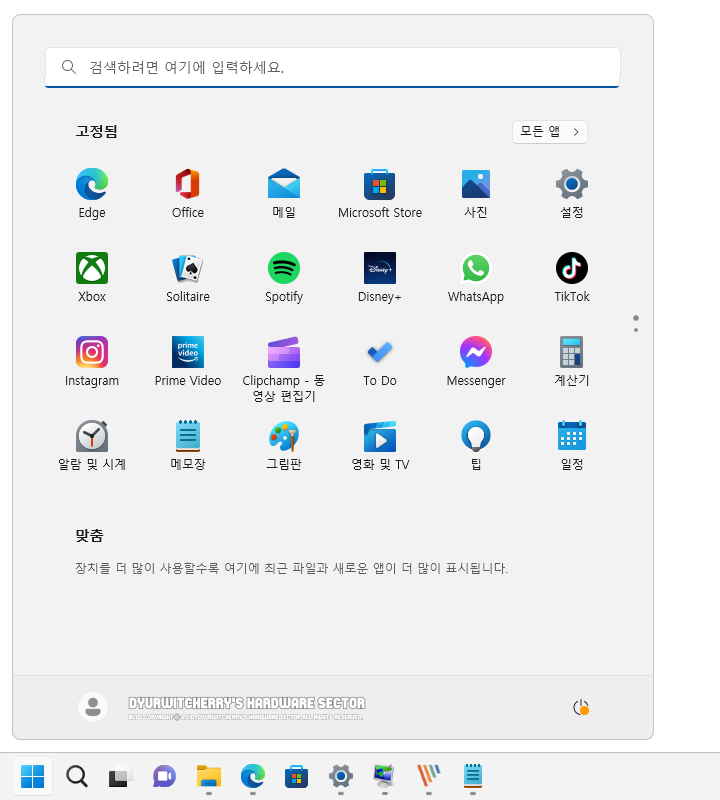Open 설정 (Settings) from pinned apps
The width and height of the screenshot is (720, 800).
572,193
